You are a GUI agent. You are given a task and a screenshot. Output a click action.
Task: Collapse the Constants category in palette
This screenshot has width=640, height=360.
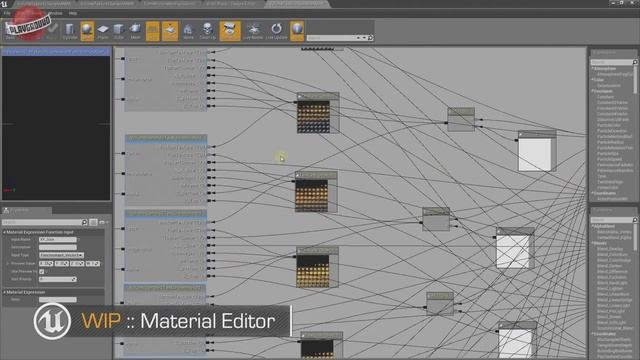(593, 91)
